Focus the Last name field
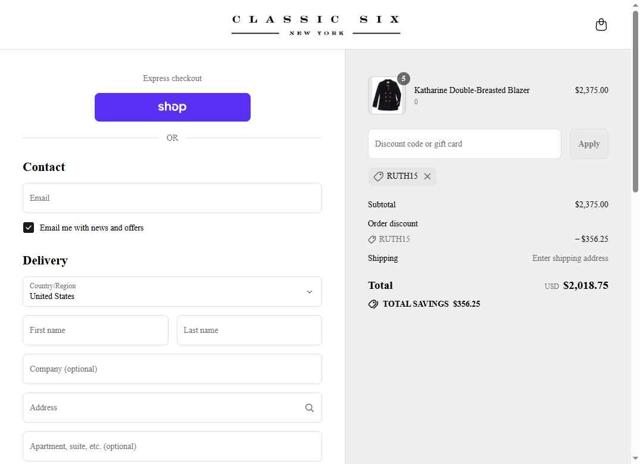This screenshot has height=464, width=640. [249, 330]
